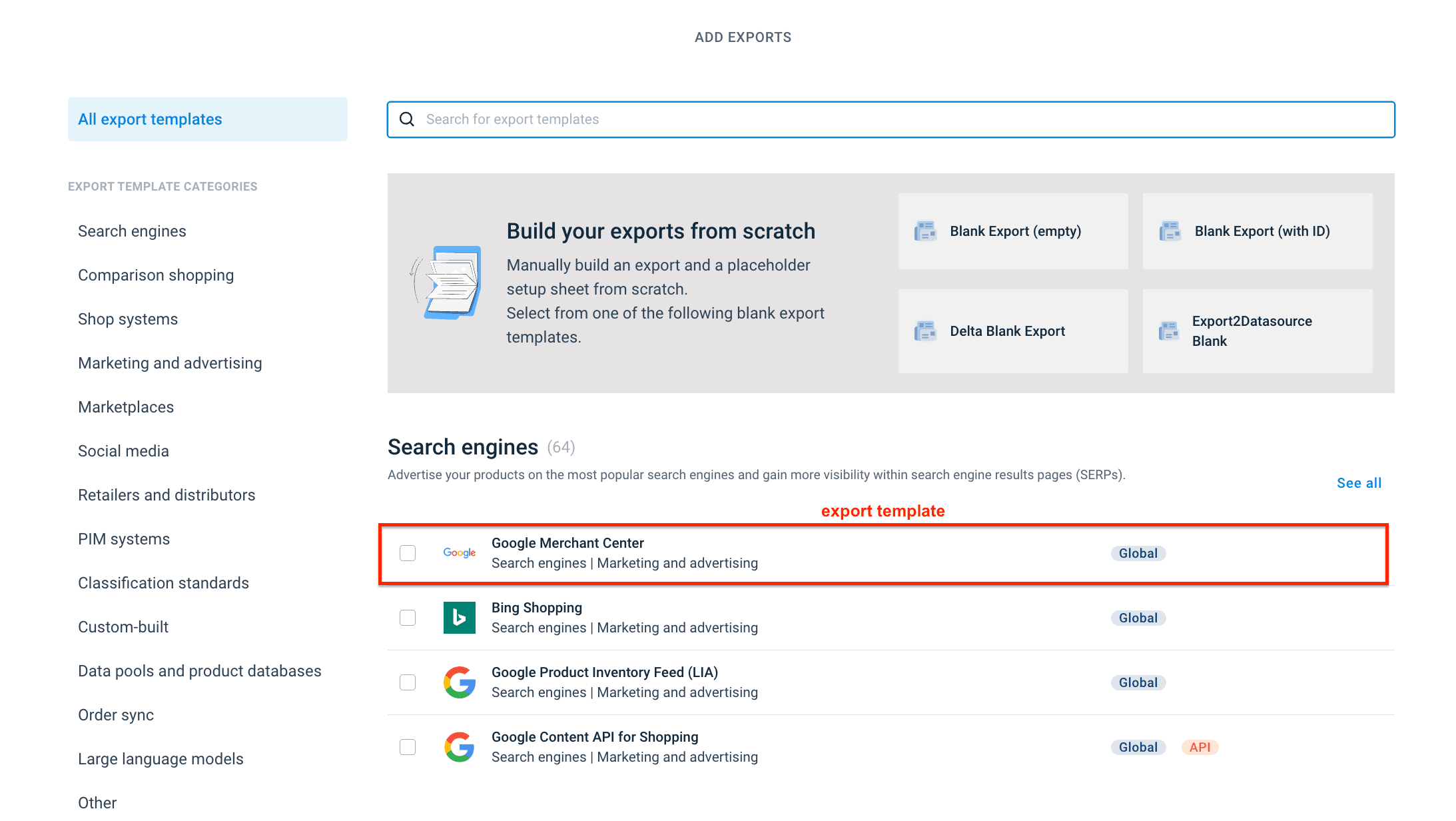This screenshot has height=821, width=1456.
Task: Click the (64) template count
Action: coord(561,447)
